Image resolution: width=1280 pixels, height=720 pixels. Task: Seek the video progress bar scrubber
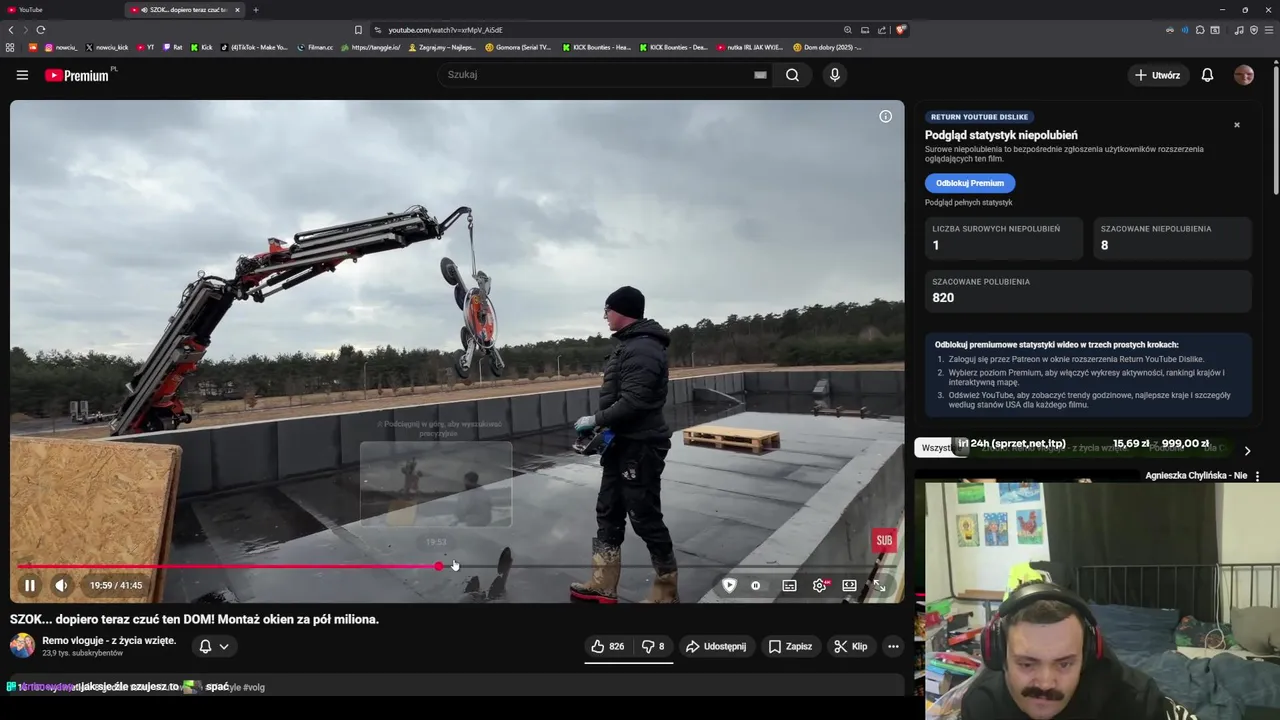439,566
